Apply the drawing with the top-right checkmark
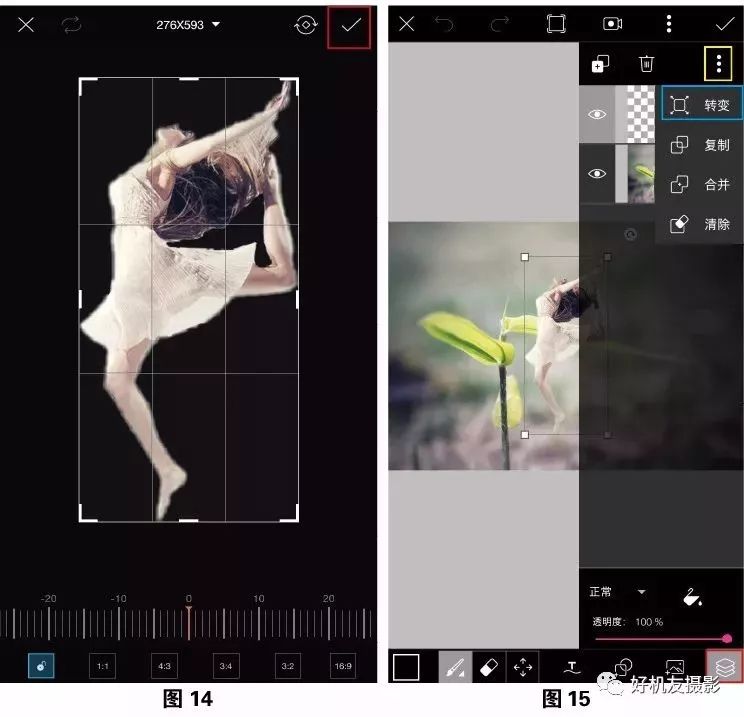The image size is (744, 717). 725,24
